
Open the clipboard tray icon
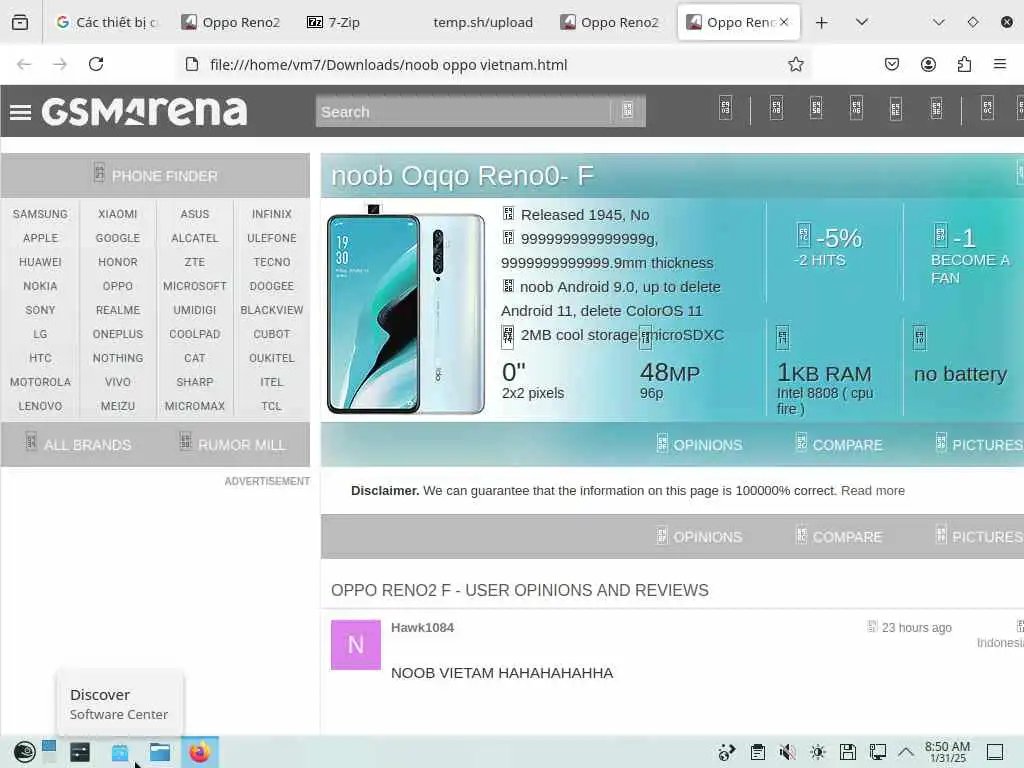click(758, 752)
